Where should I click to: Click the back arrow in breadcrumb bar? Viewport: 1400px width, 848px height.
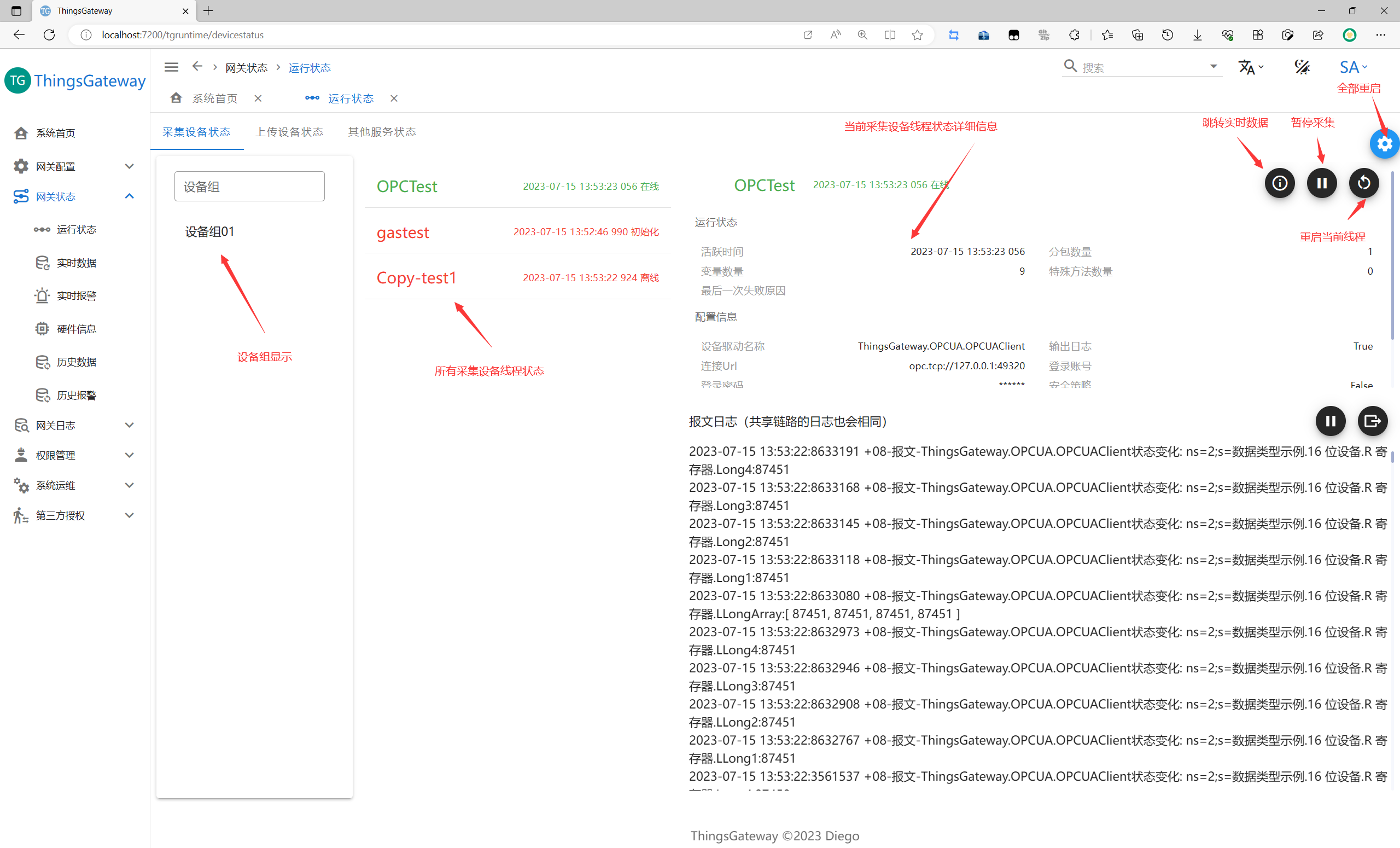(x=197, y=67)
